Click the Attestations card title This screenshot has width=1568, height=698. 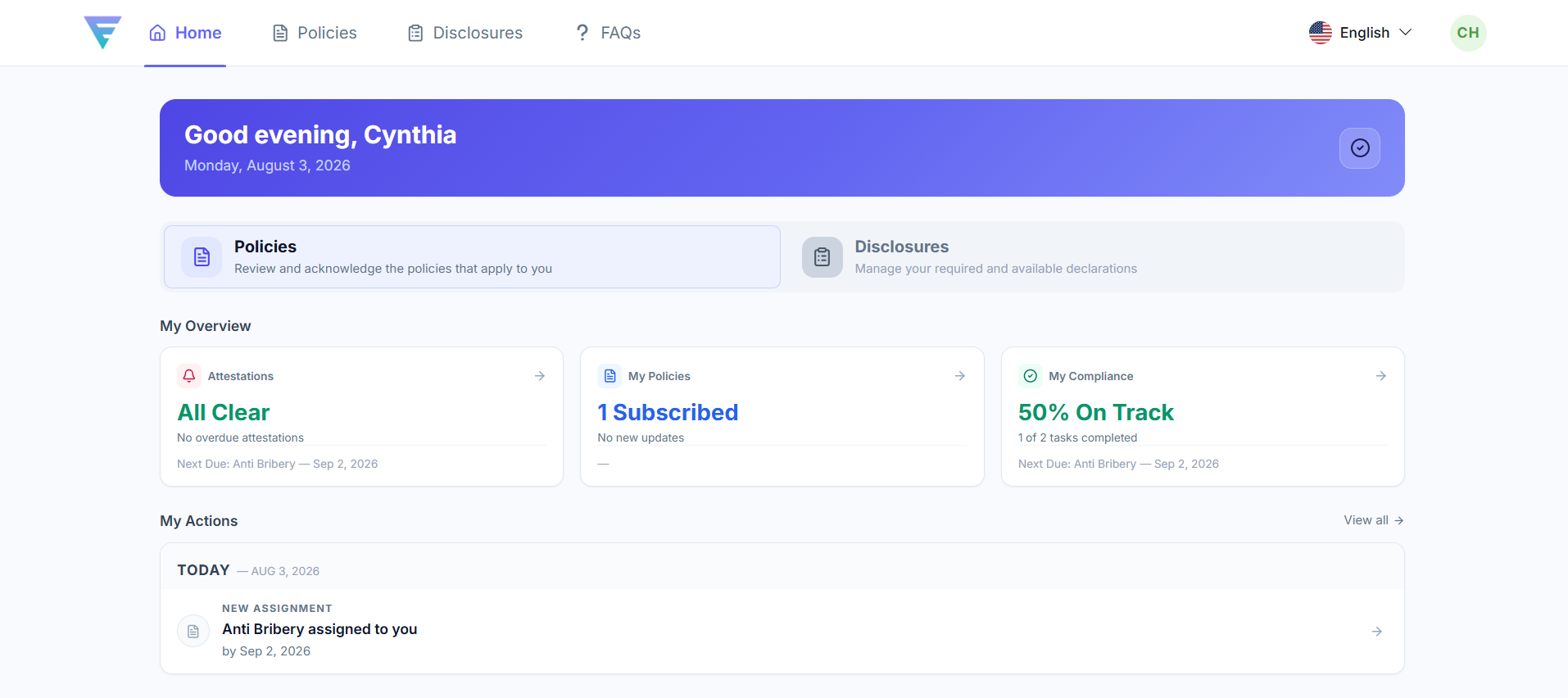241,376
